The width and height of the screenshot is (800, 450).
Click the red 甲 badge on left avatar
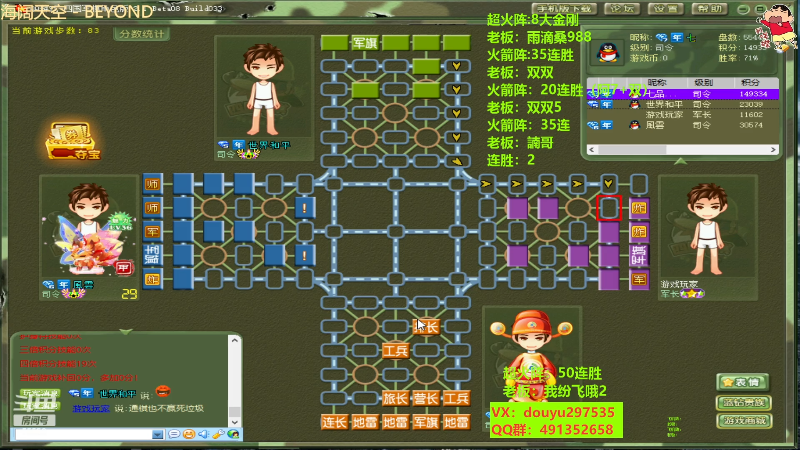(x=124, y=268)
